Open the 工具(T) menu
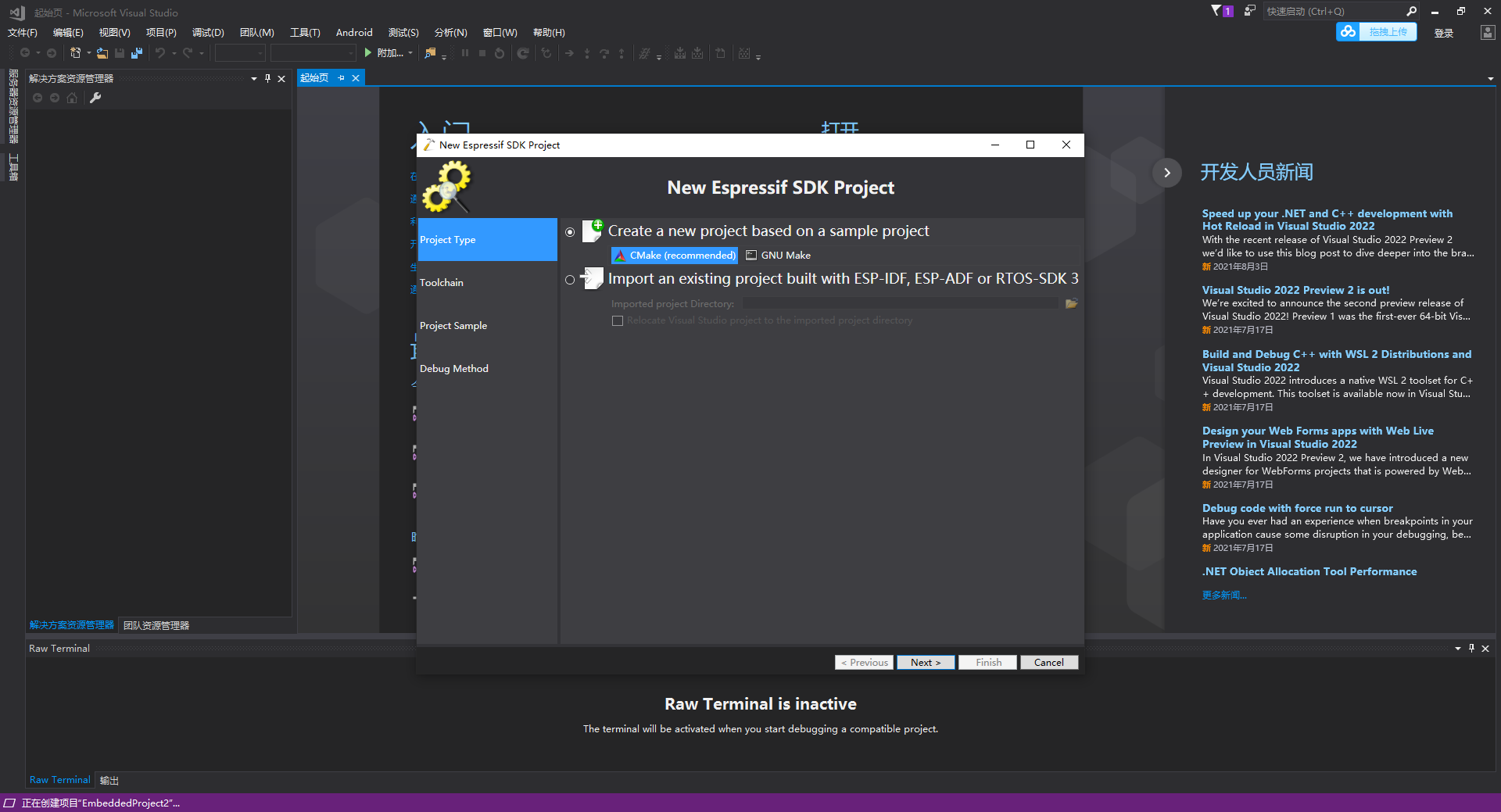 point(305,32)
